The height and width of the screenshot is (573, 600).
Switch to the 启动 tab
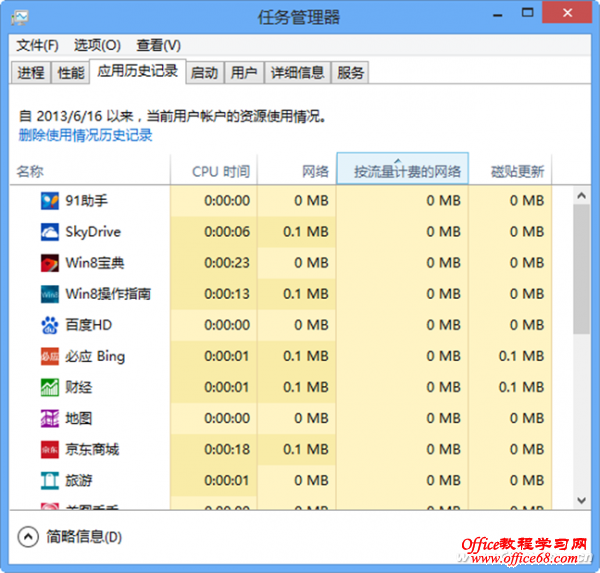point(204,72)
